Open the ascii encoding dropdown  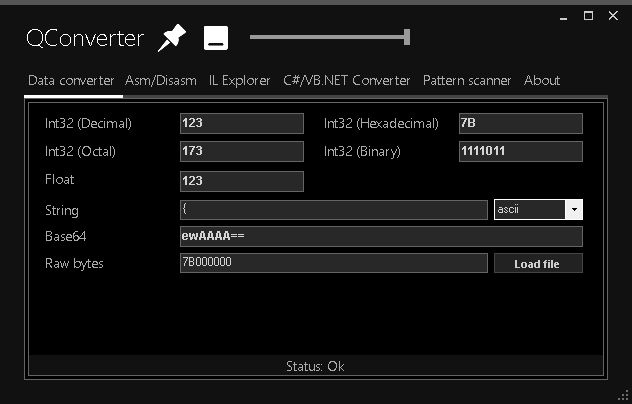click(x=538, y=210)
